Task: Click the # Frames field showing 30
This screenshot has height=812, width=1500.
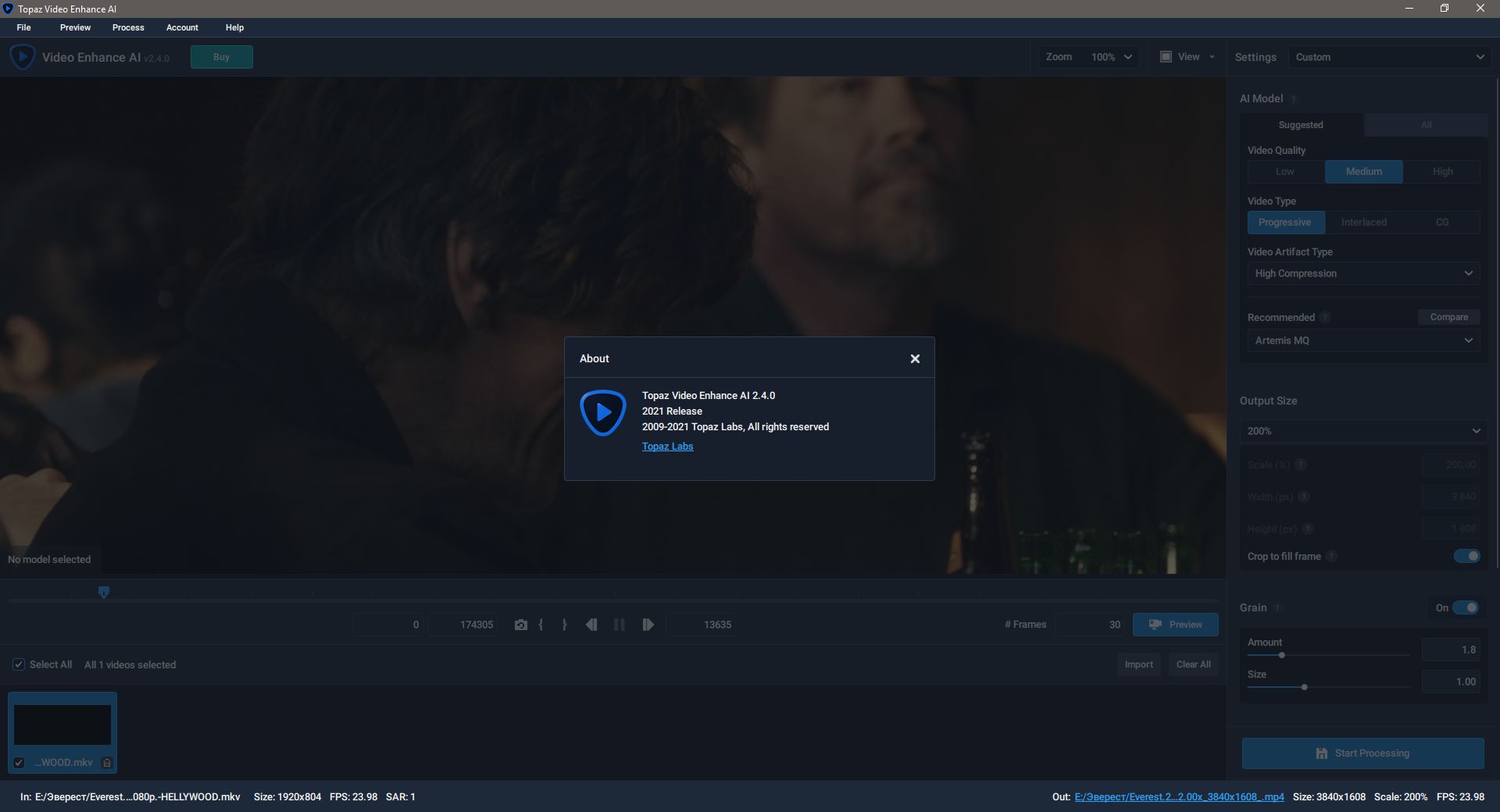Action: [x=1090, y=625]
